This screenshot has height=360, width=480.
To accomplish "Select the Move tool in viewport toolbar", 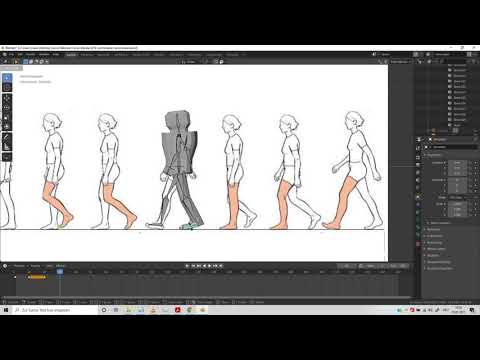I will pos(7,99).
